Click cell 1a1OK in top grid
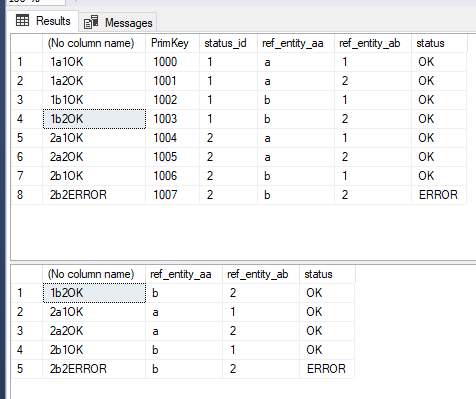 pyautogui.click(x=94, y=62)
